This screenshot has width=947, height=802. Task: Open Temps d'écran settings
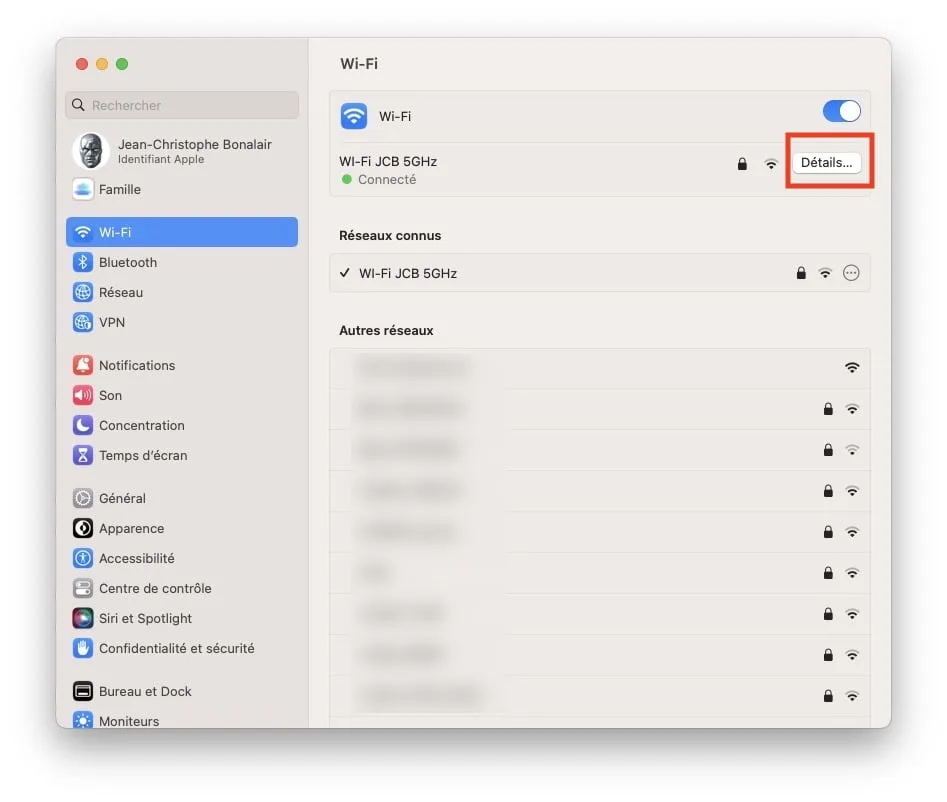click(182, 455)
